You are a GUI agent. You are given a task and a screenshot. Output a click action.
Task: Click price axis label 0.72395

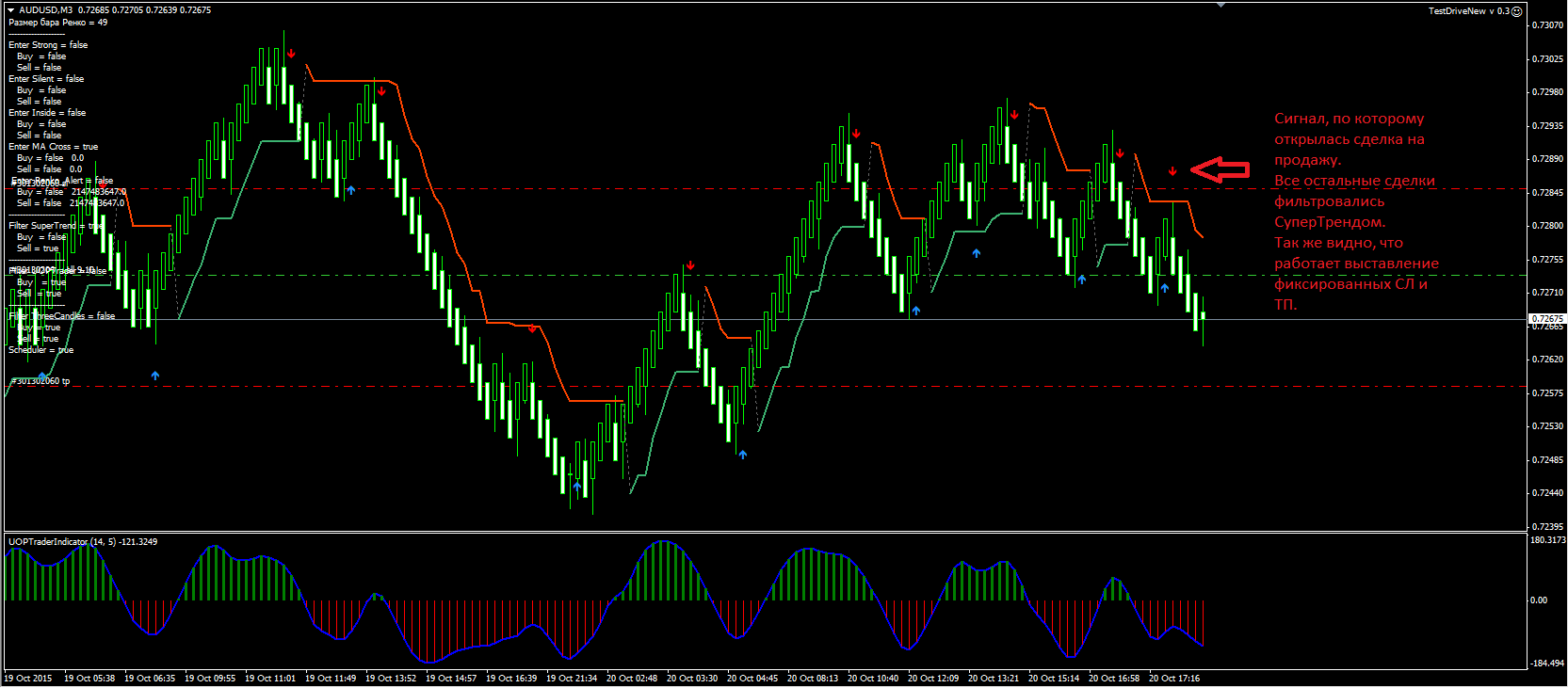click(x=1547, y=527)
